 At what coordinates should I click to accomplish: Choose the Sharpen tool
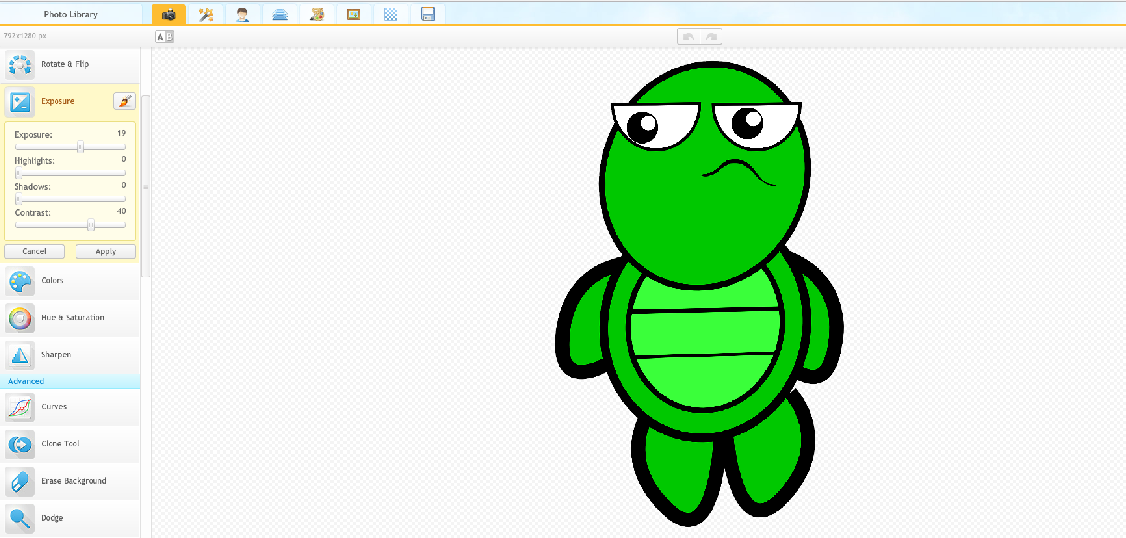click(20, 355)
